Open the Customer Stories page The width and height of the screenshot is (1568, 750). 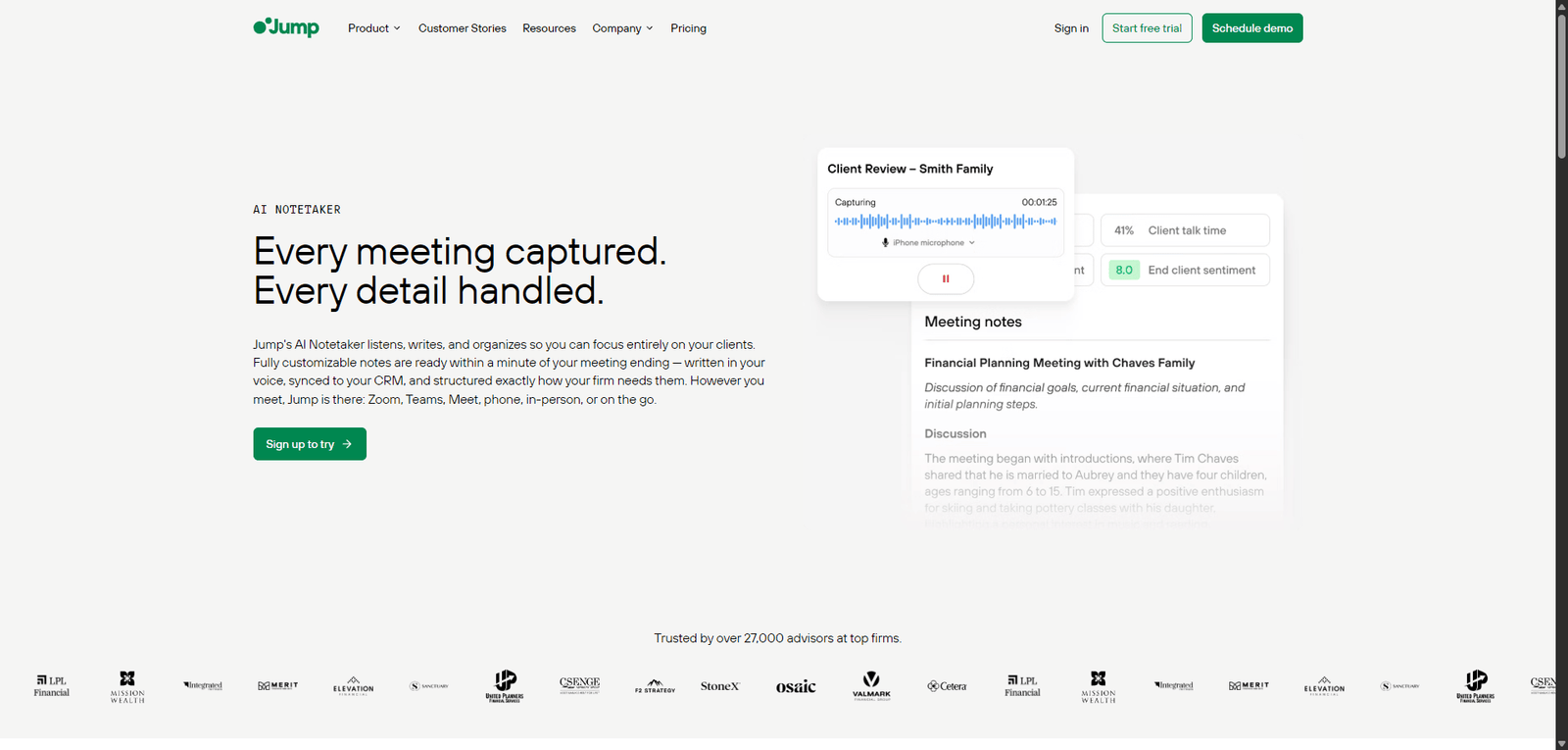[x=463, y=28]
